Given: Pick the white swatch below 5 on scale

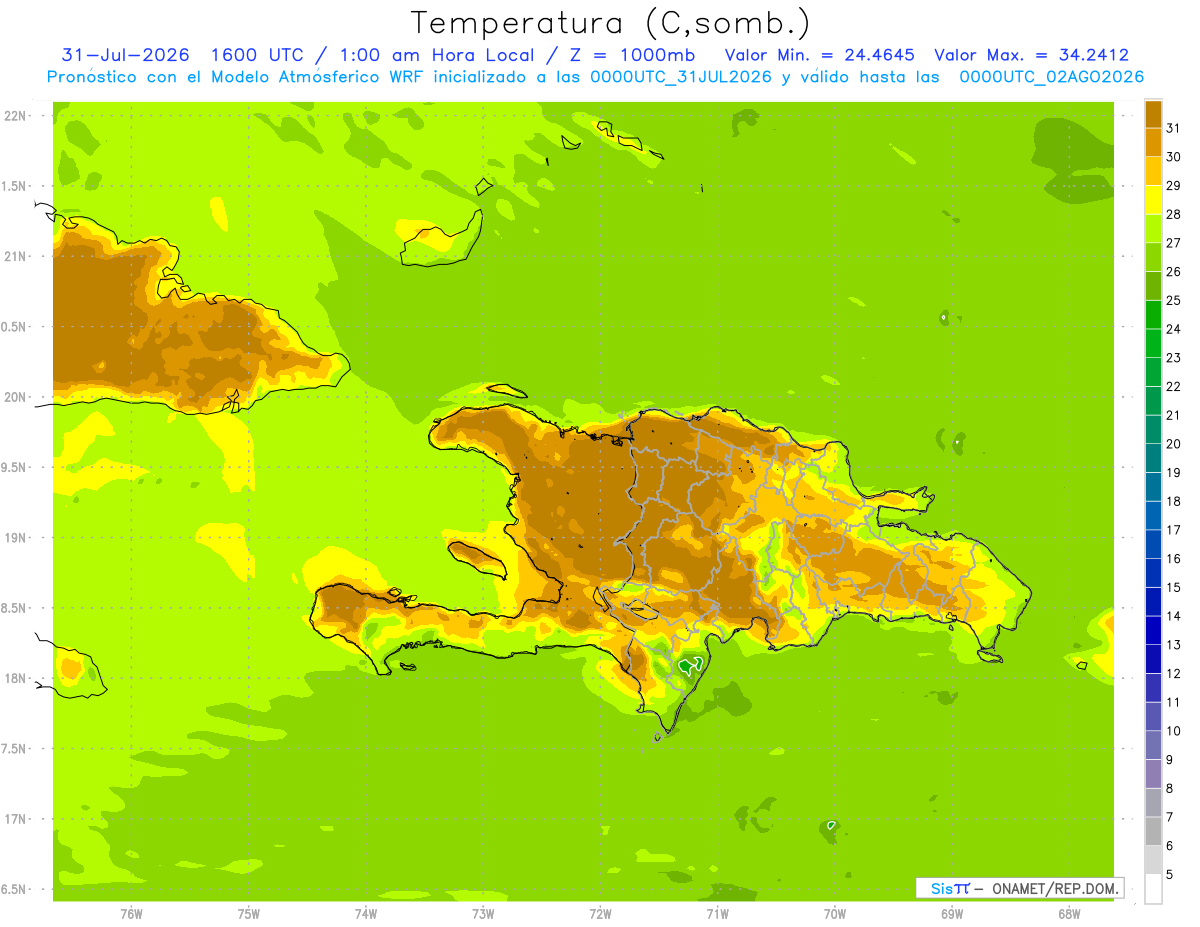Looking at the screenshot, I should tap(1153, 888).
